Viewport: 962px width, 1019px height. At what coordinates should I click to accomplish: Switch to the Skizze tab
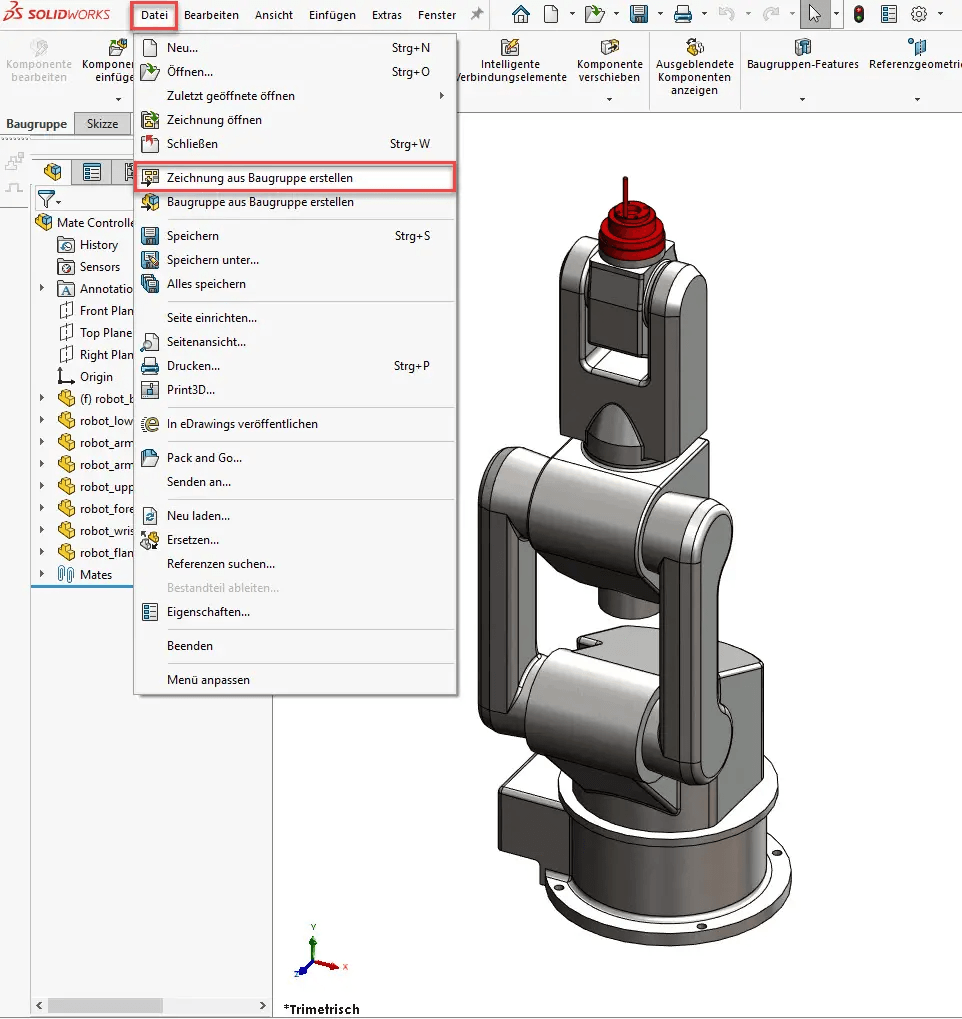(103, 123)
